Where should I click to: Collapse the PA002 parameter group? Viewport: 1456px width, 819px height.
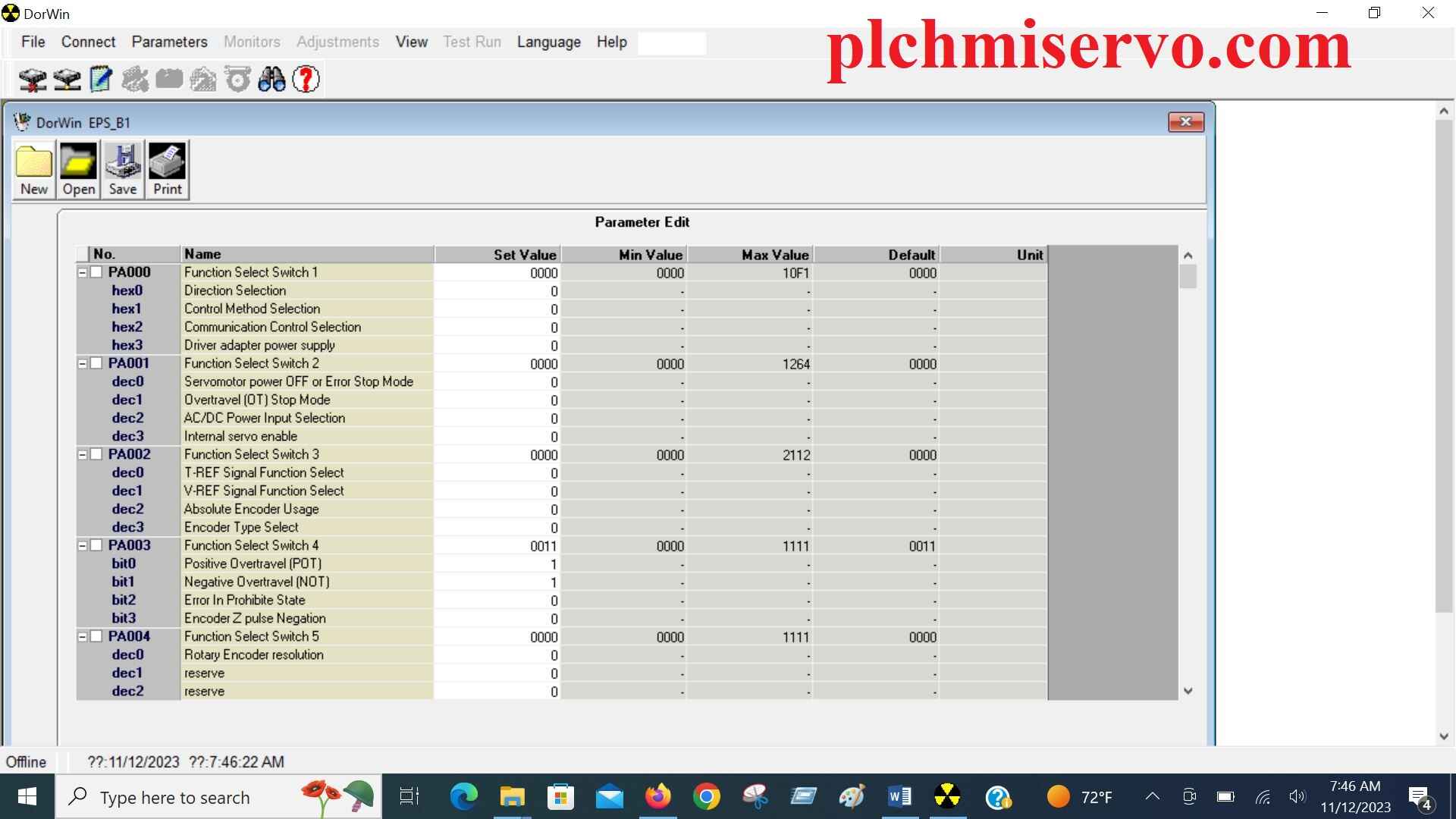83,454
